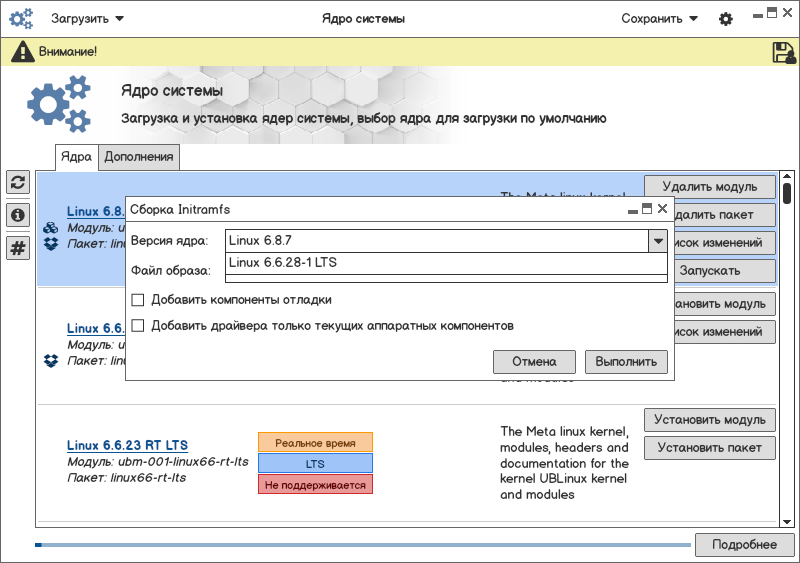
Task: Open settings via the gear icon
Action: point(726,19)
